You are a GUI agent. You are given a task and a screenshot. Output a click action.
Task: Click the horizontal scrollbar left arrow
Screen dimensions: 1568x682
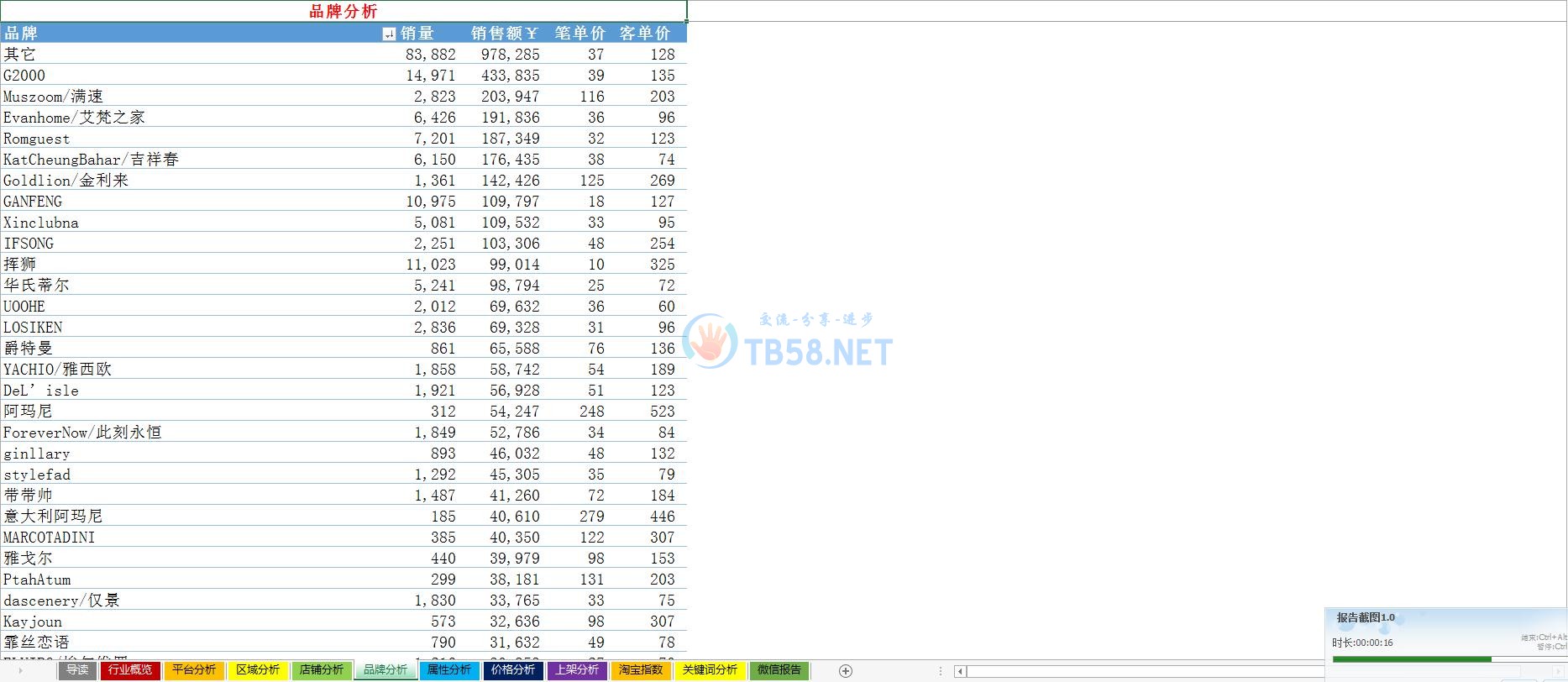tap(960, 671)
